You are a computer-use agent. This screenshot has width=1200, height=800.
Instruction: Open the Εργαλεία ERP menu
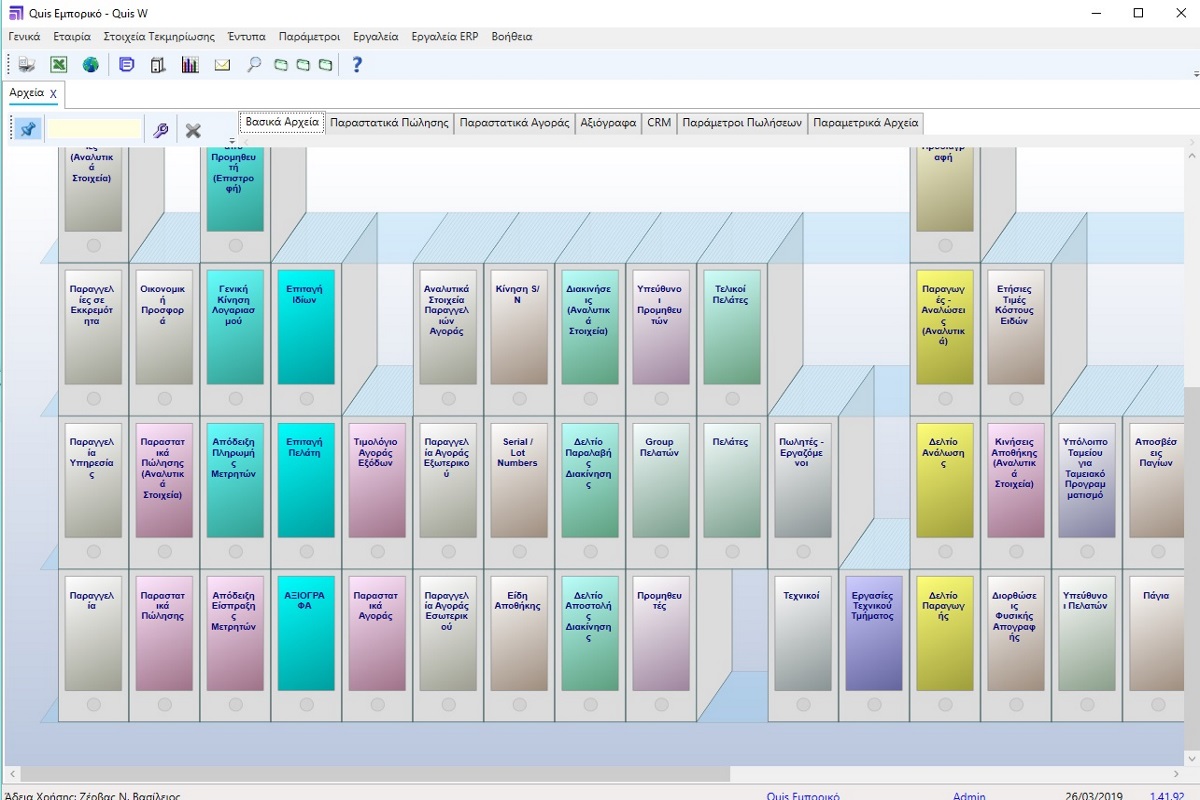click(x=444, y=36)
